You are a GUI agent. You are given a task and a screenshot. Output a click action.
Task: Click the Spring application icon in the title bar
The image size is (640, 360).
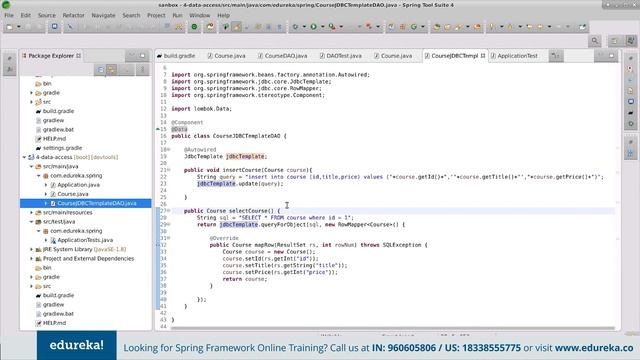pyautogui.click(x=6, y=4)
